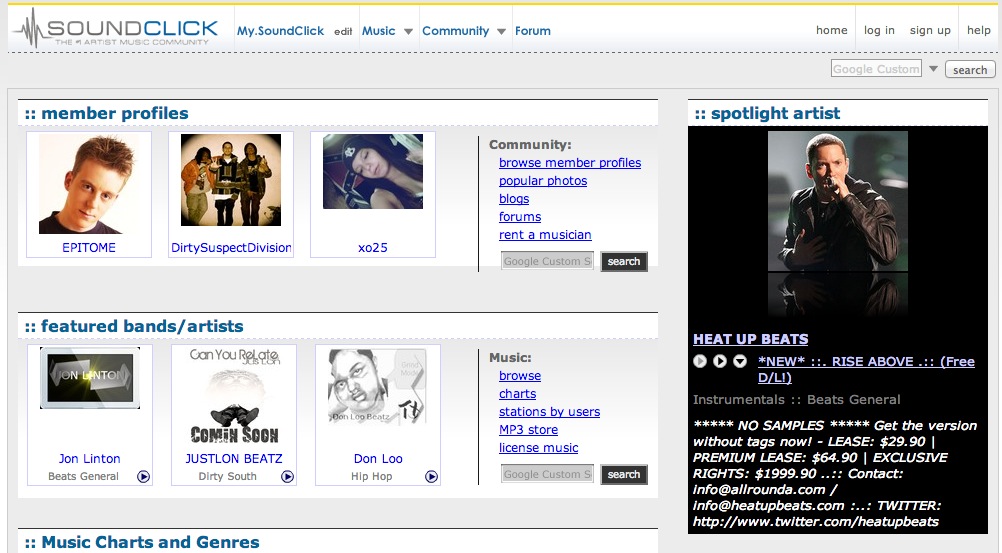Open the blogs link
This screenshot has width=1002, height=553.
pyautogui.click(x=514, y=199)
